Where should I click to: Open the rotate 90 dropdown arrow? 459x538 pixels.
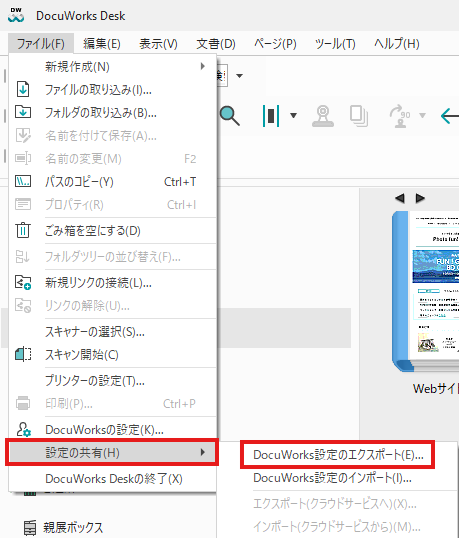[423, 116]
